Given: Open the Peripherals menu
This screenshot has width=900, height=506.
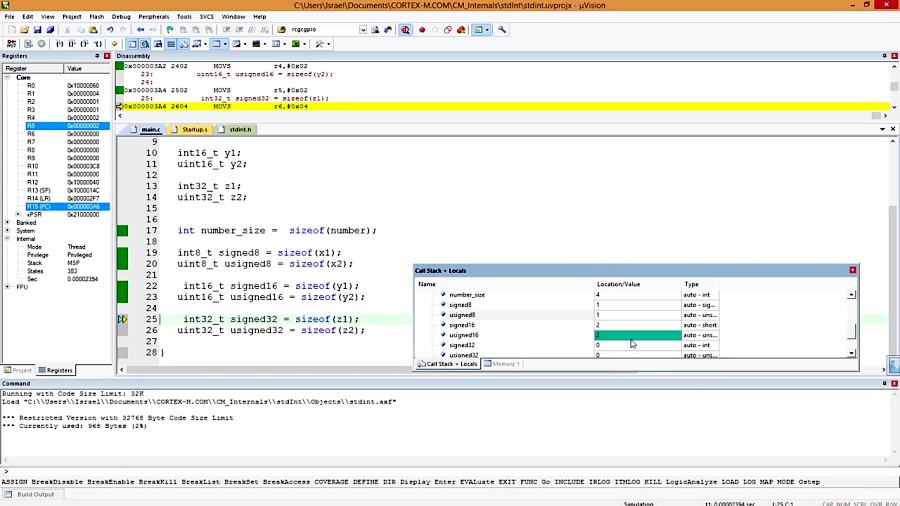Looking at the screenshot, I should (154, 17).
